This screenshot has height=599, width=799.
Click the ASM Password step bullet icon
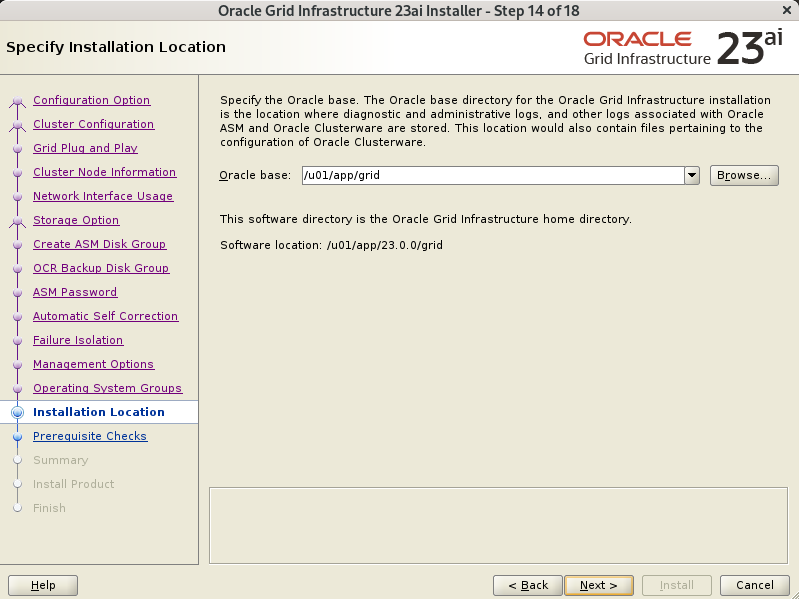[x=17, y=292]
